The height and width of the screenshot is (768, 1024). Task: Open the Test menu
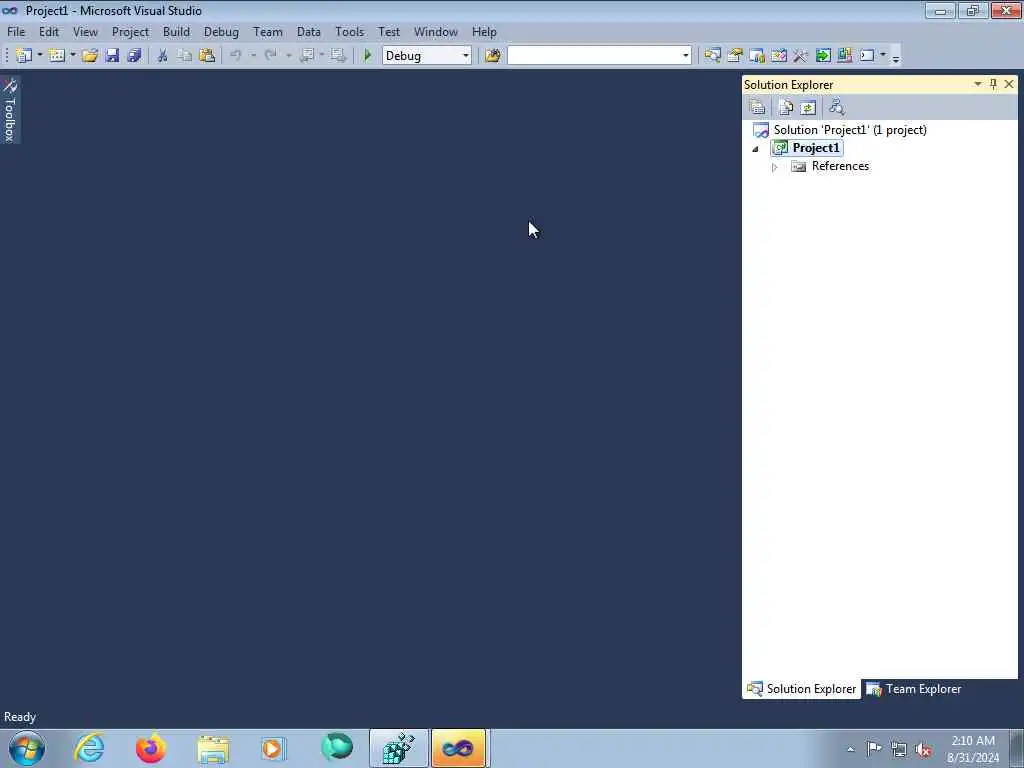coord(389,32)
